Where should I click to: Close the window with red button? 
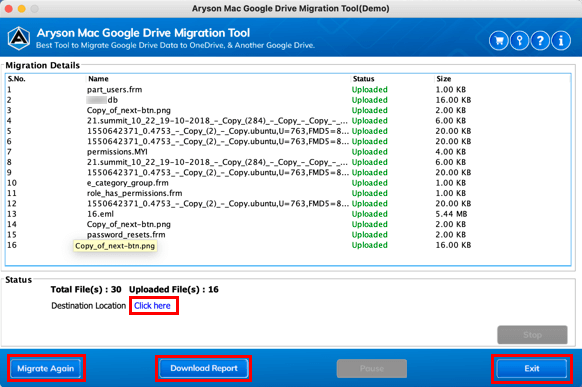(9, 9)
